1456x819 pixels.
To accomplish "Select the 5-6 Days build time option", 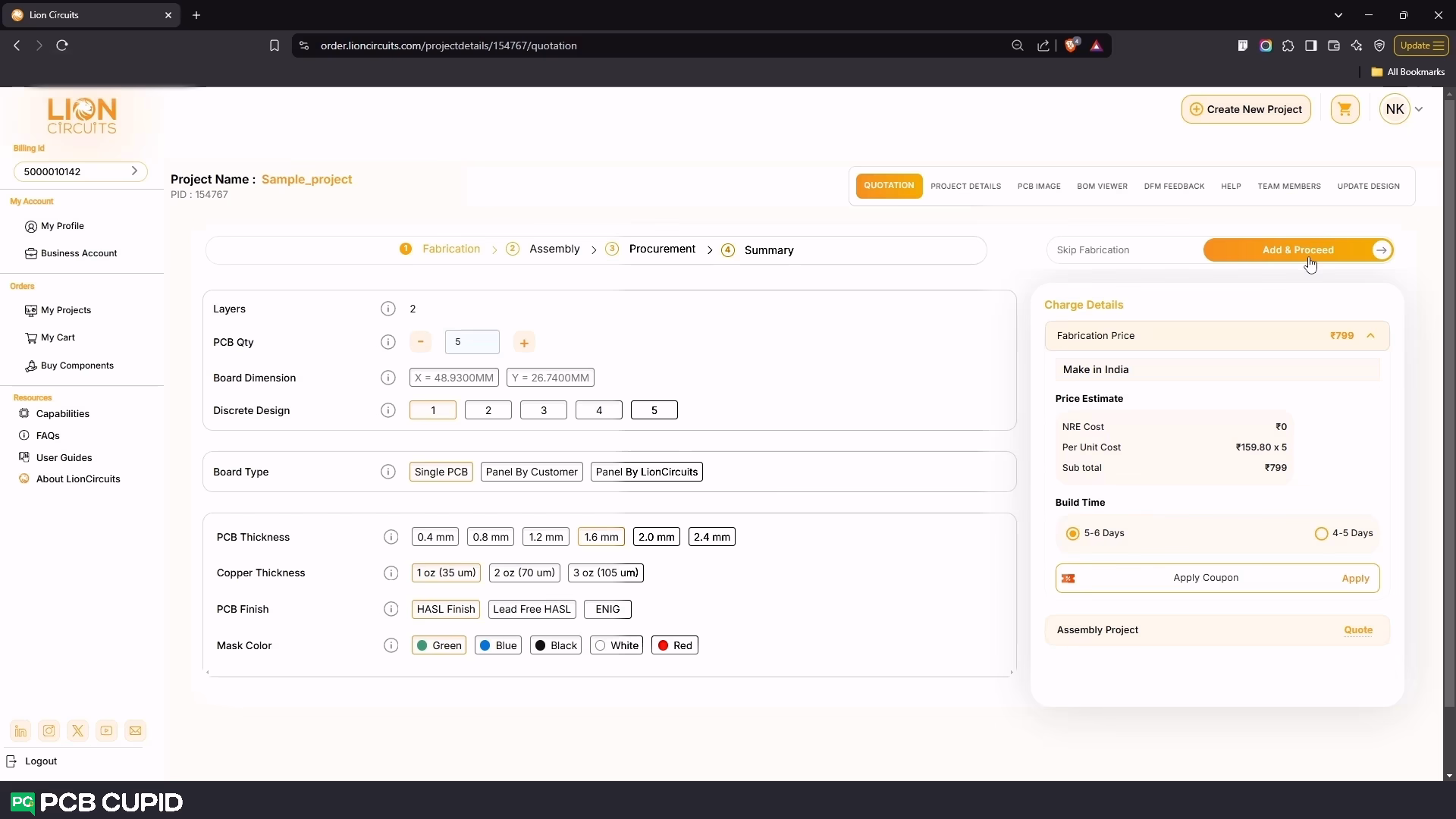I will click(1072, 534).
